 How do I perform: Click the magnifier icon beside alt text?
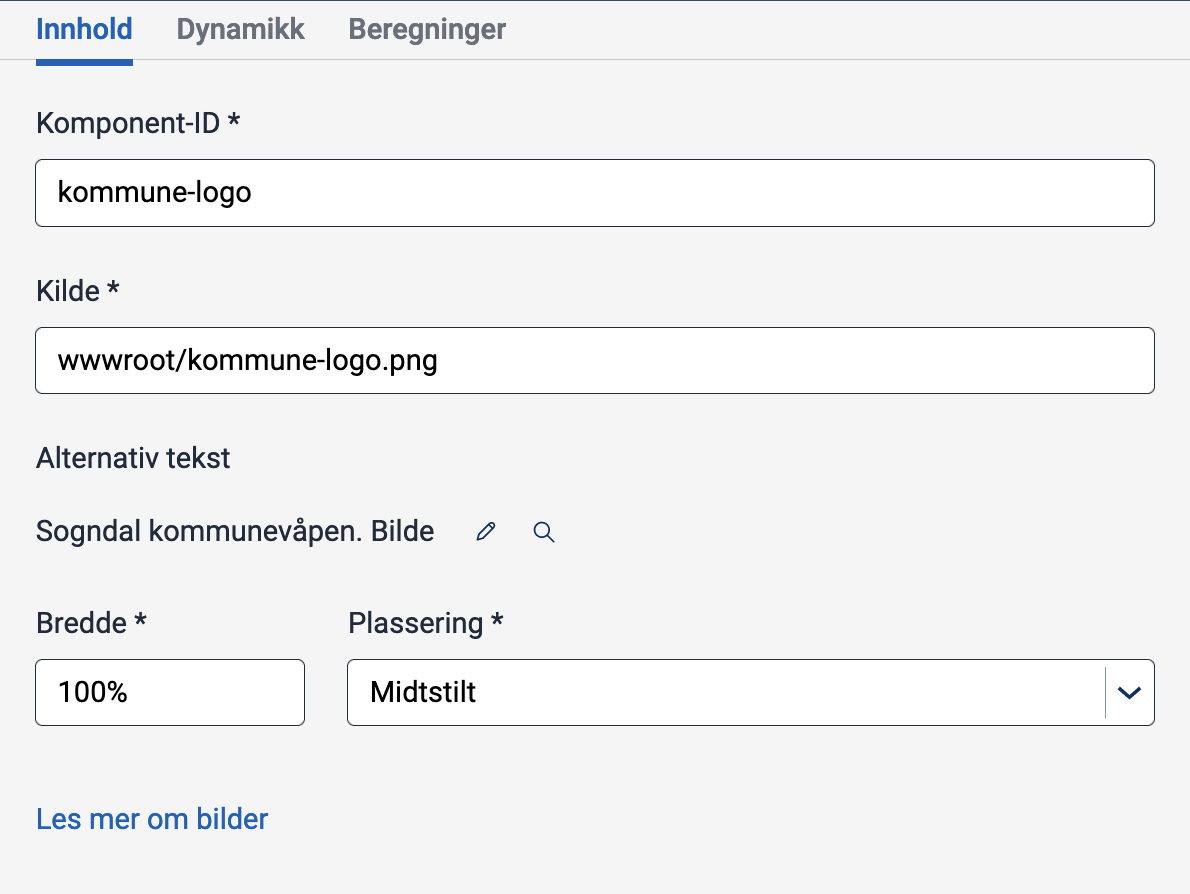pos(544,532)
